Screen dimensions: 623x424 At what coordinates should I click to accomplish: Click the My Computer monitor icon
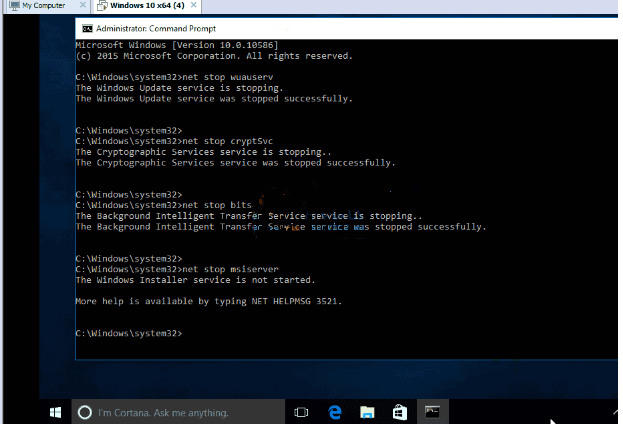pos(14,6)
